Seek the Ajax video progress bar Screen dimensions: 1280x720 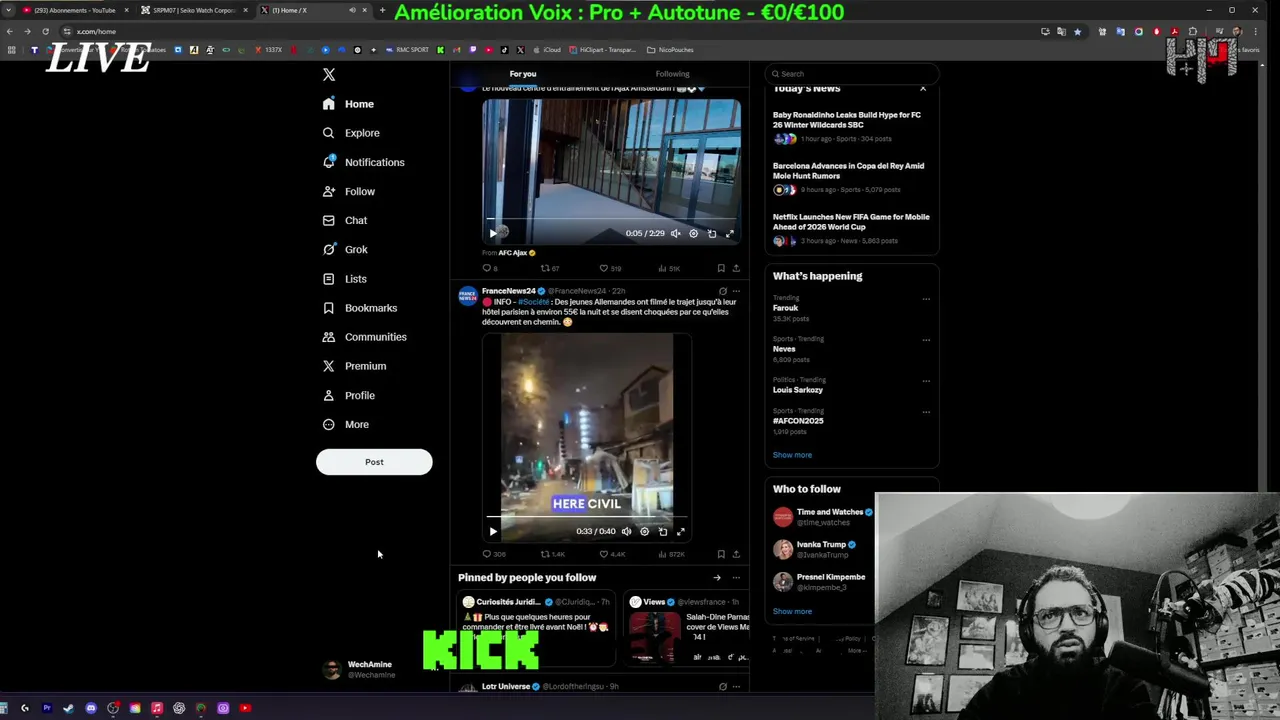tap(611, 218)
